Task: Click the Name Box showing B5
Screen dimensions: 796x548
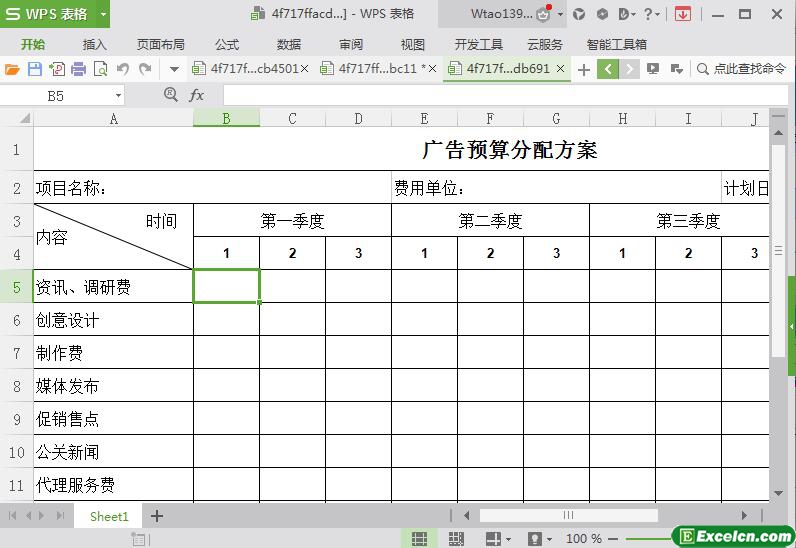Action: [56, 96]
